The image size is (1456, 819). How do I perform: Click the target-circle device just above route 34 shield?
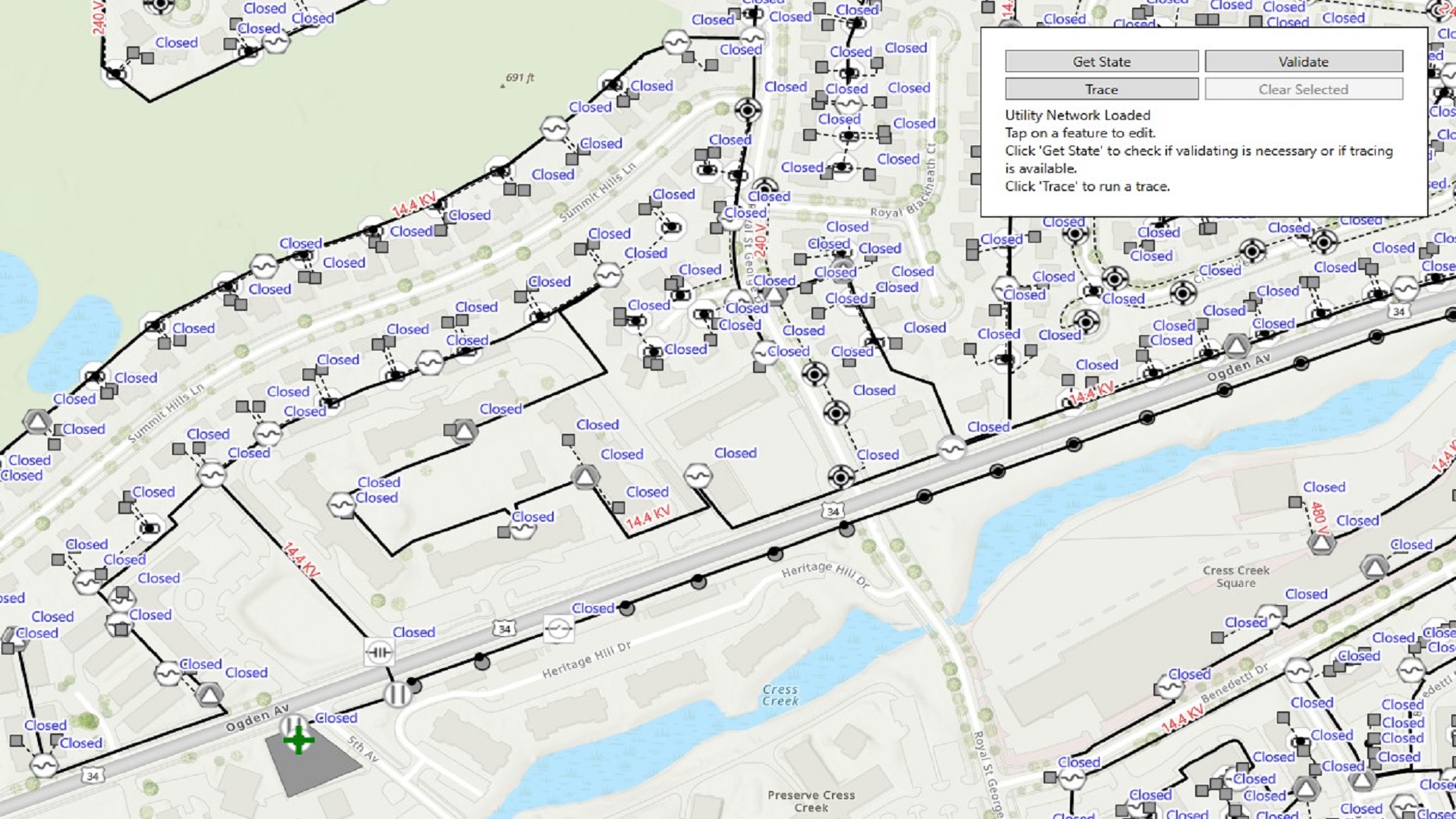point(840,476)
